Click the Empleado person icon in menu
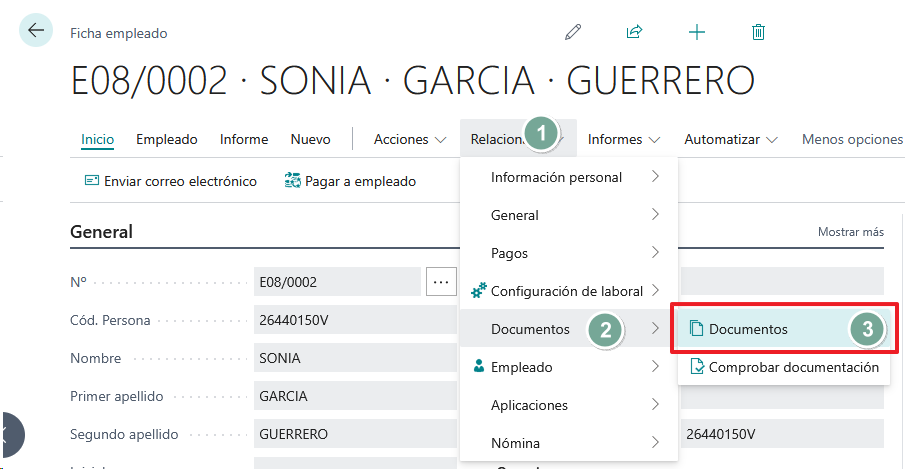Viewport: 905px width, 469px height. click(478, 366)
